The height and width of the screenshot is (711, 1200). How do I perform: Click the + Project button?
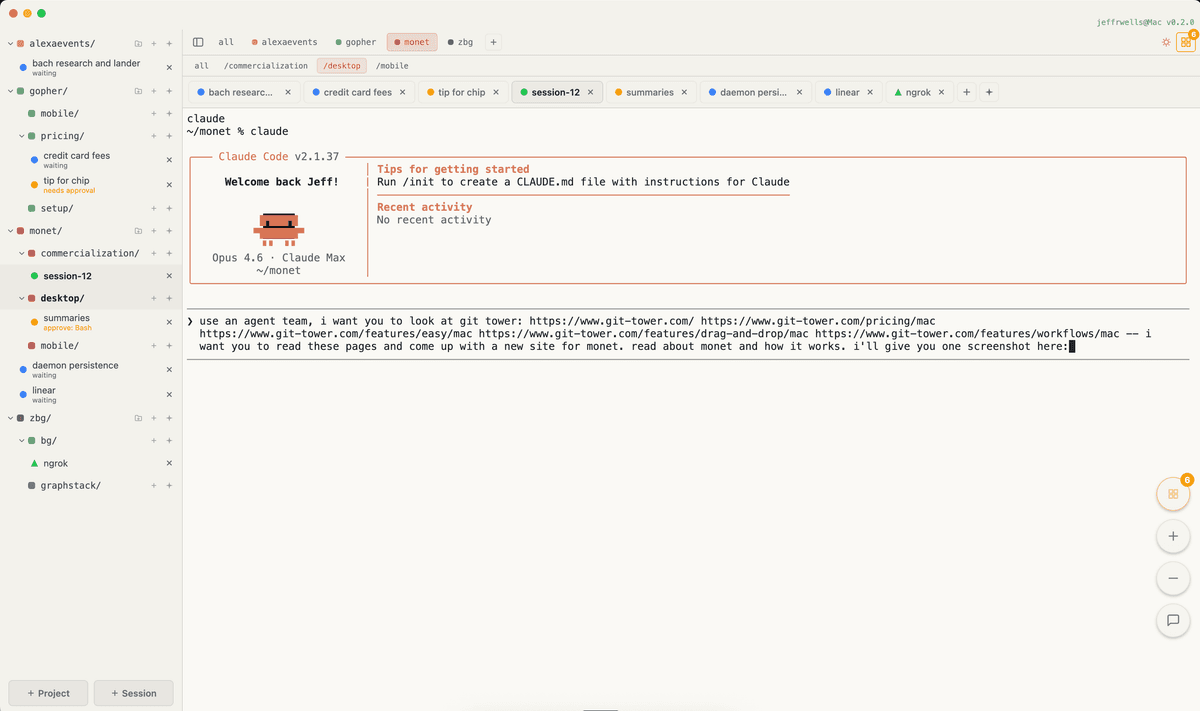(x=47, y=693)
